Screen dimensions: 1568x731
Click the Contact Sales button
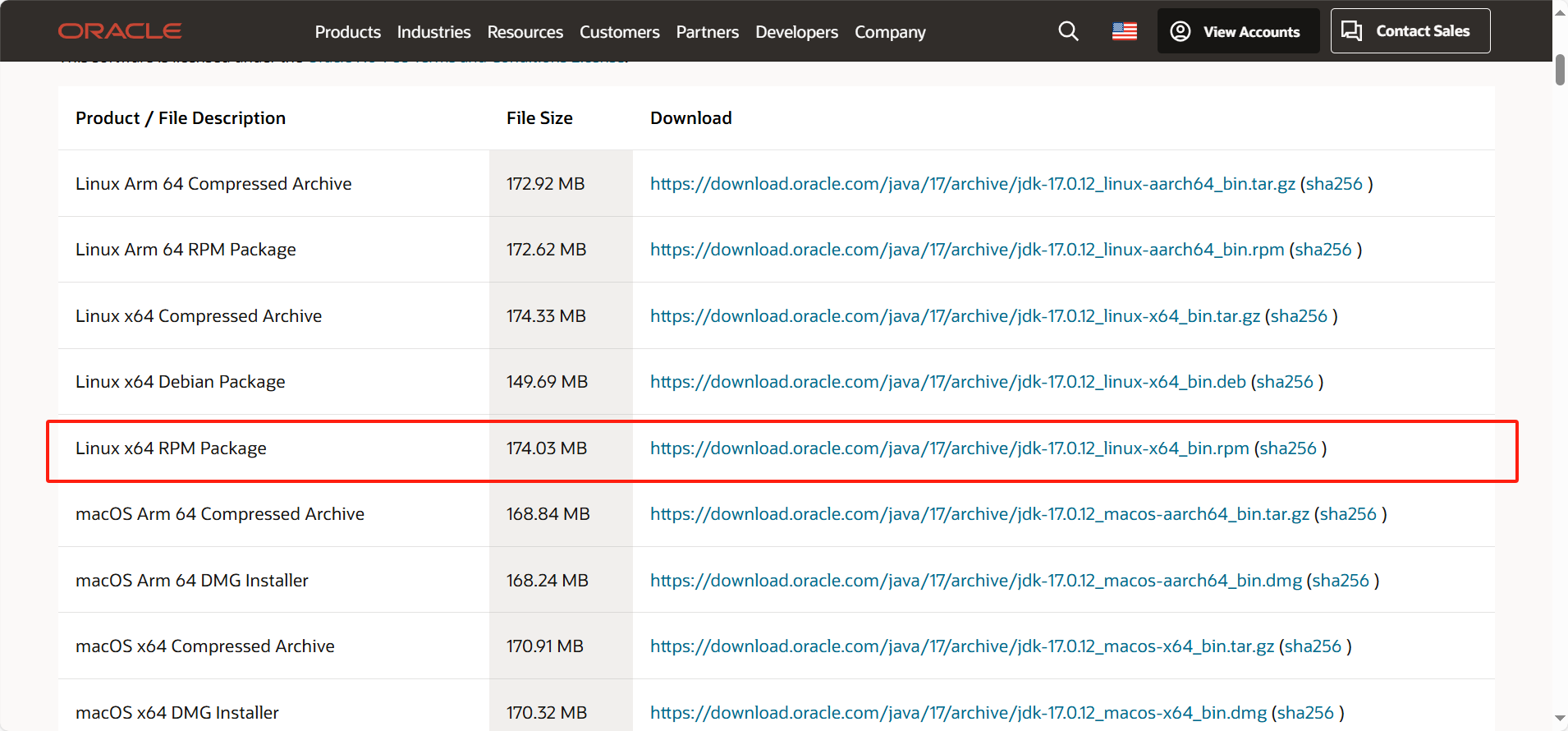1410,31
